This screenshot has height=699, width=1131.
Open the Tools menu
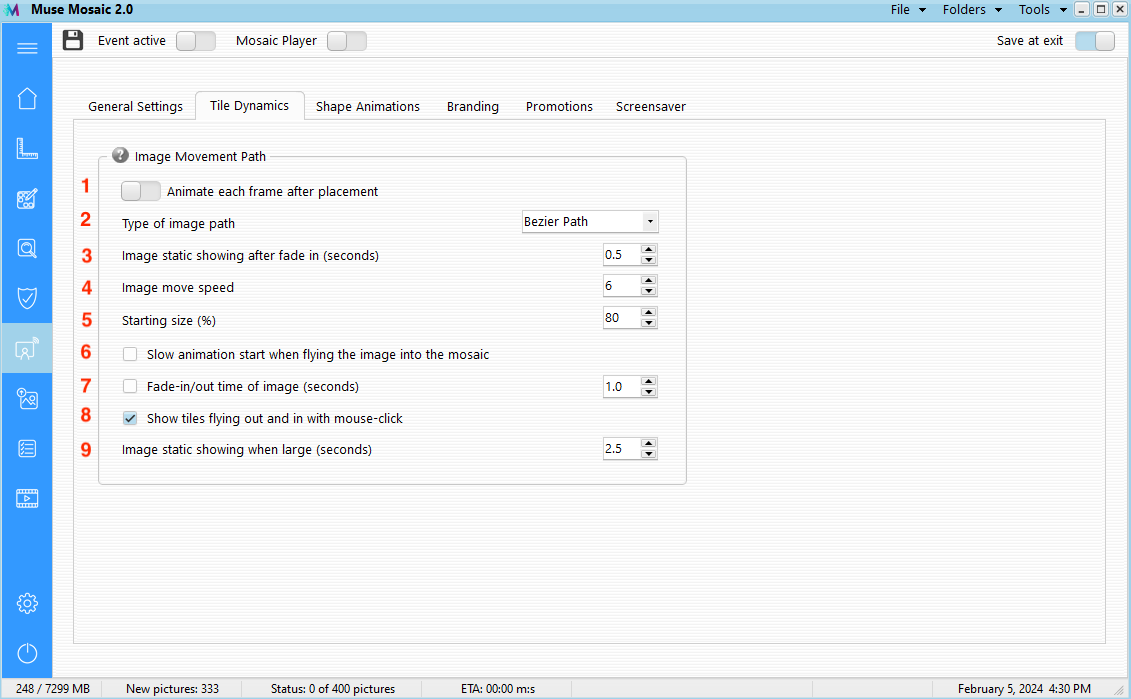1042,9
